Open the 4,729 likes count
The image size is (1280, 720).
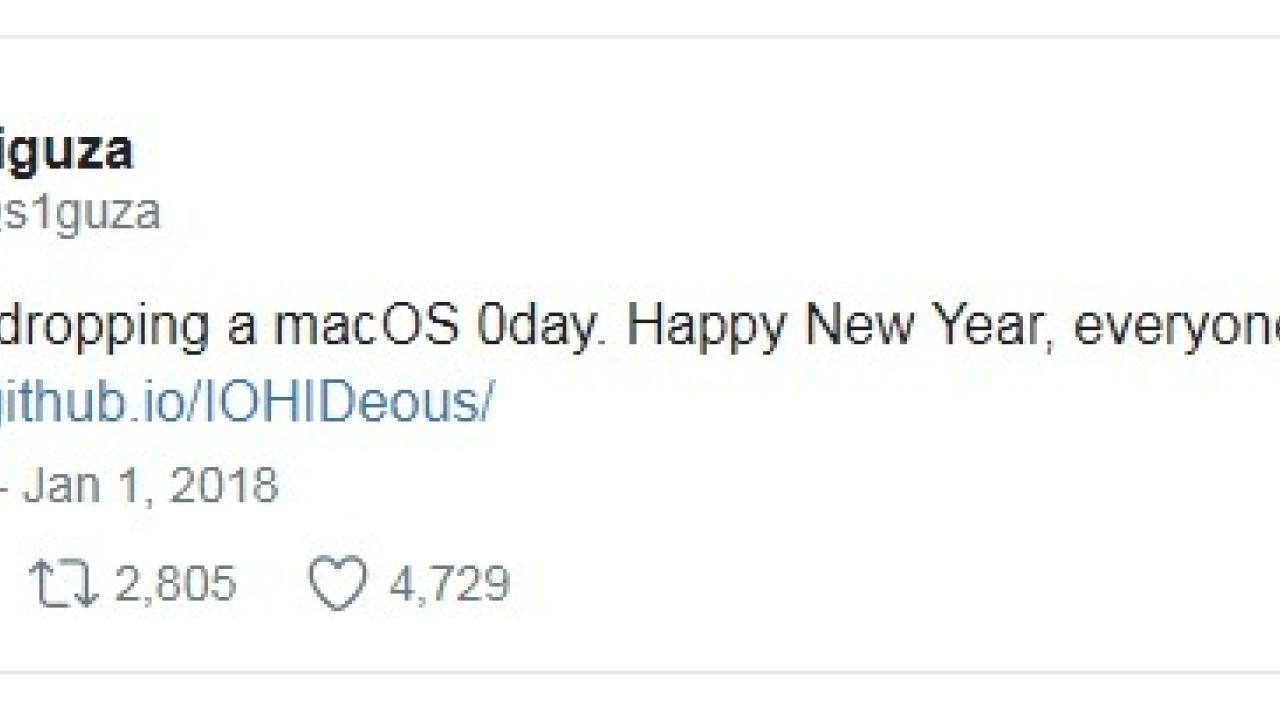click(x=449, y=584)
